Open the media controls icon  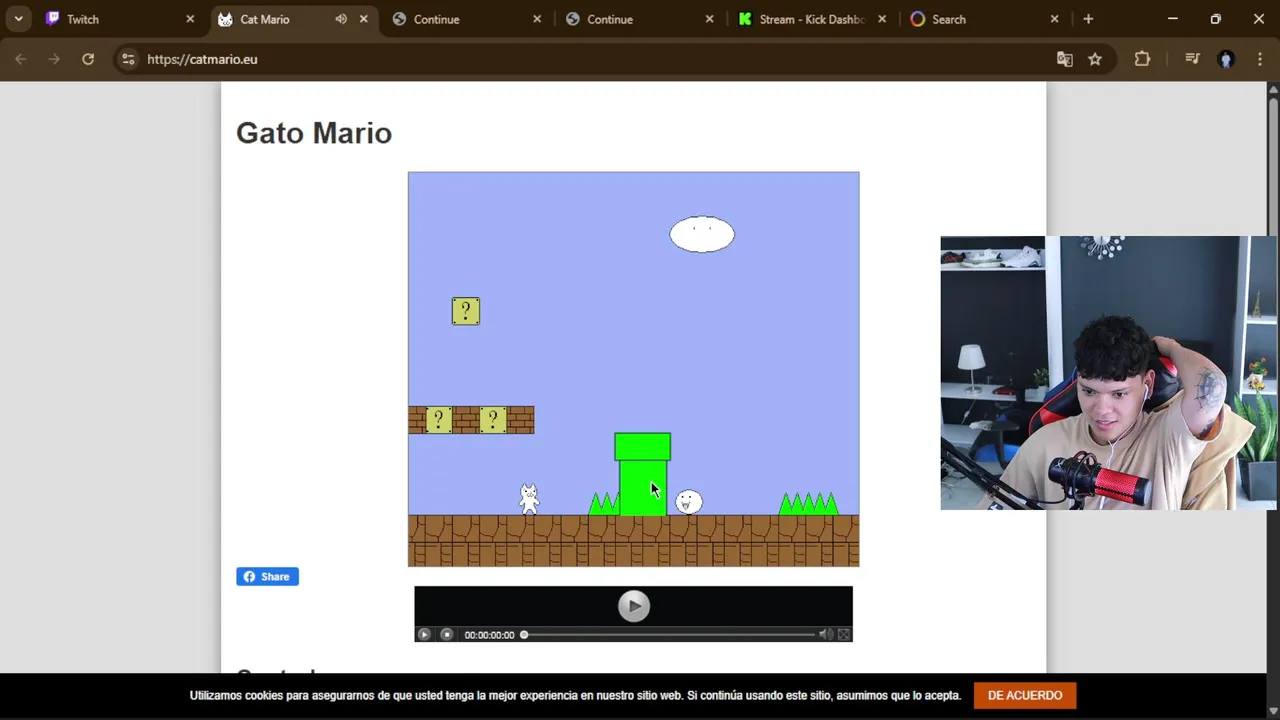click(x=1192, y=59)
